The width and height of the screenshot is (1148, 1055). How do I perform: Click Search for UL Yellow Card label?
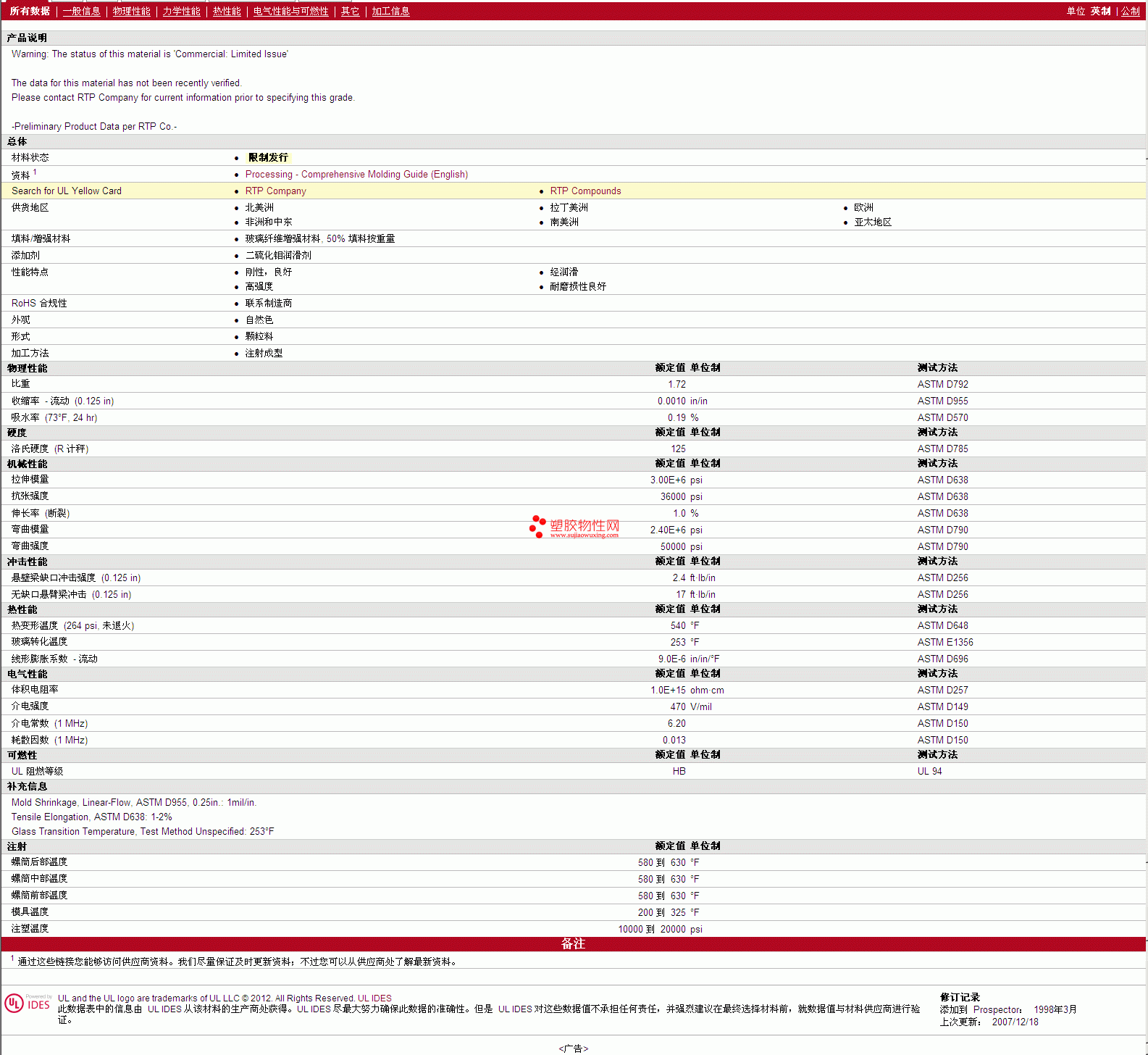pos(67,191)
